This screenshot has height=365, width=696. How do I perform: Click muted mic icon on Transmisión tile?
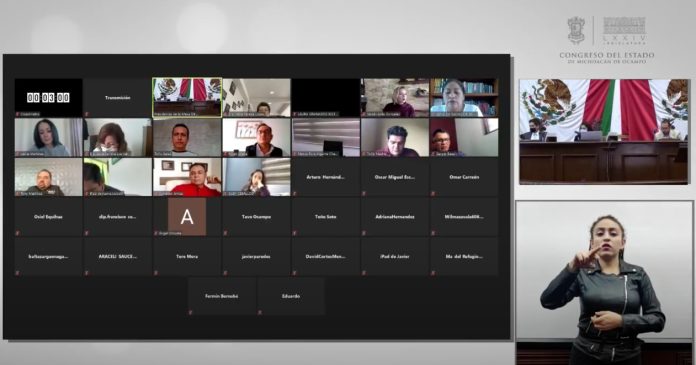coord(87,114)
